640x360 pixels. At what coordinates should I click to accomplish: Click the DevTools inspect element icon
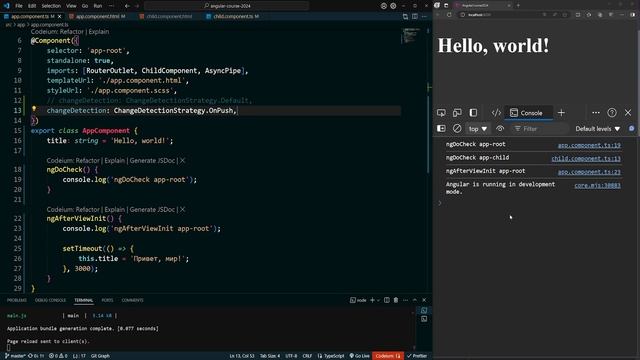click(441, 113)
